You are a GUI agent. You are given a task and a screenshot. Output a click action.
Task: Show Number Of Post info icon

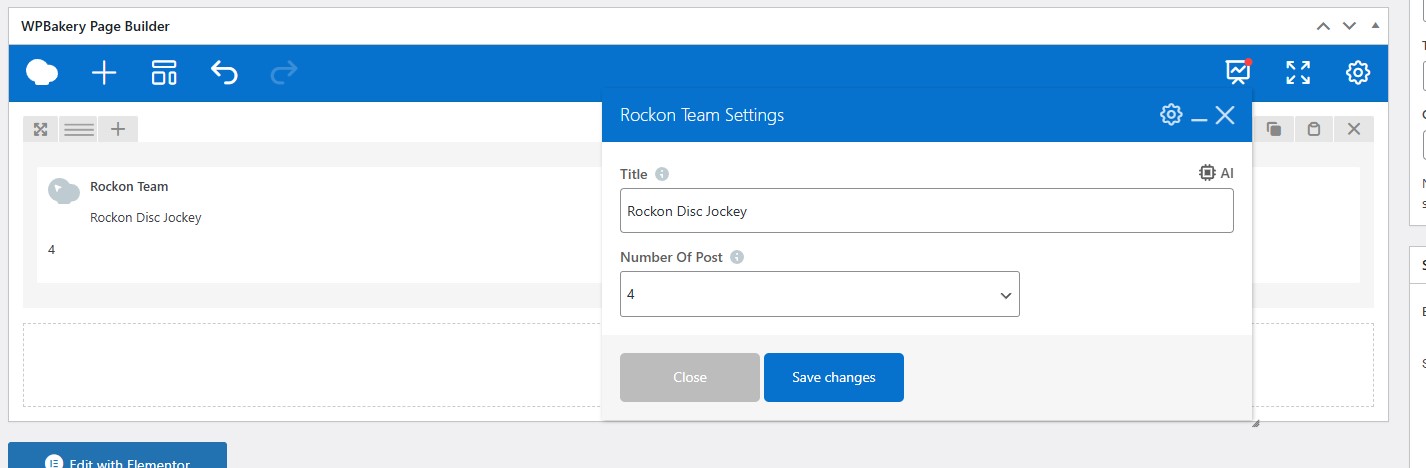coord(737,257)
